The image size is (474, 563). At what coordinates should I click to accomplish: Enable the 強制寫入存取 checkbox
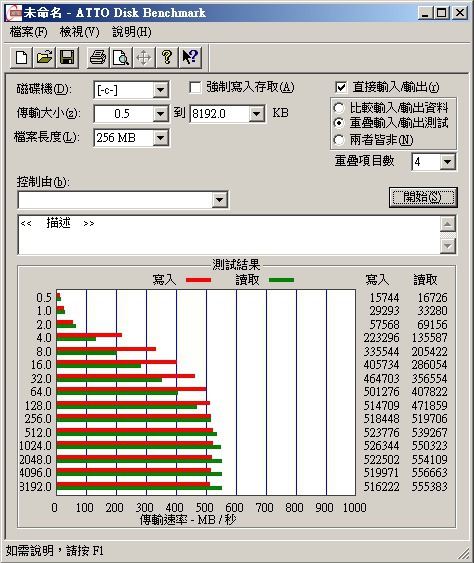pos(195,87)
